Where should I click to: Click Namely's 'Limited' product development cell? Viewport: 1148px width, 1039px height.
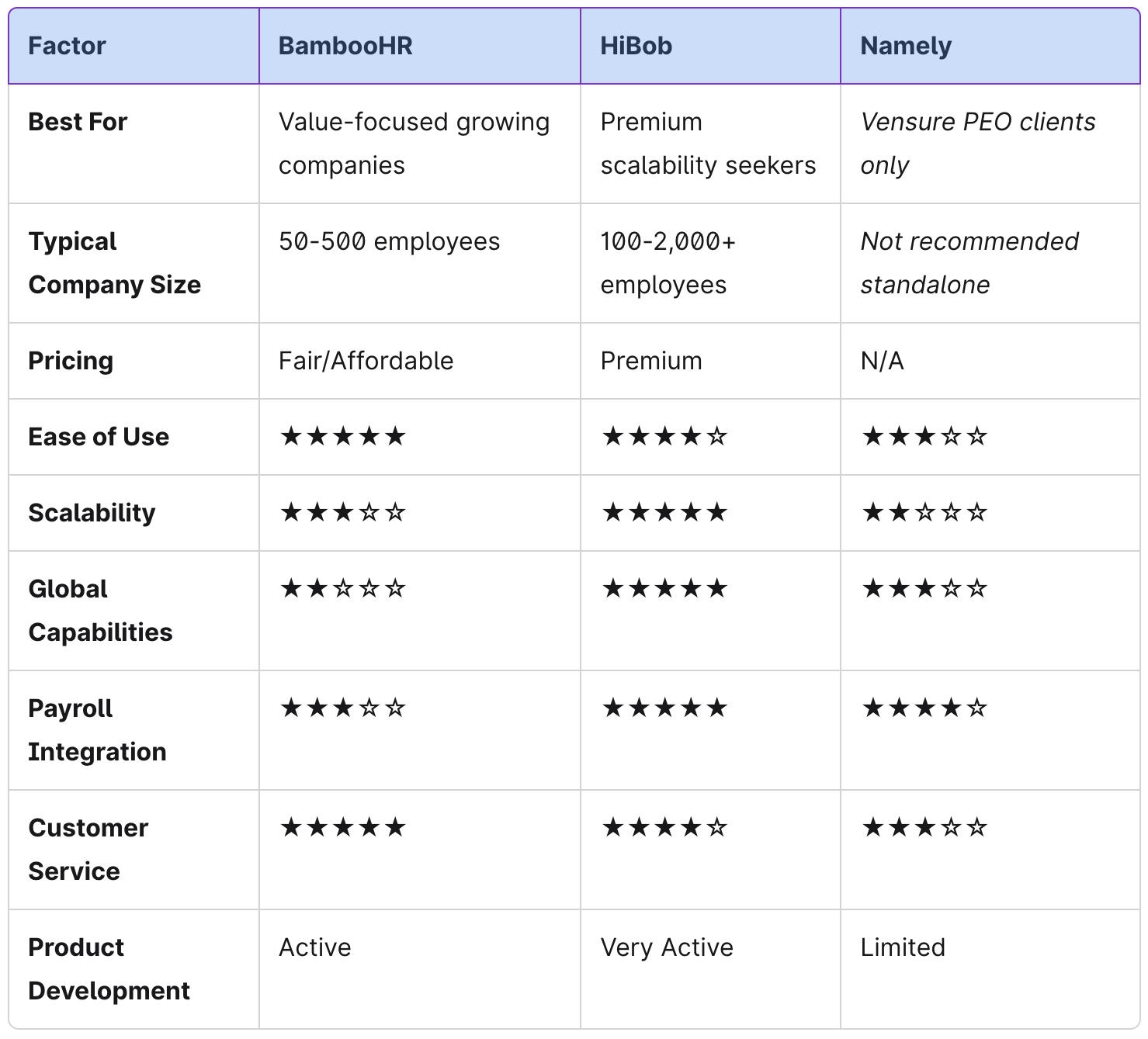[x=990, y=969]
